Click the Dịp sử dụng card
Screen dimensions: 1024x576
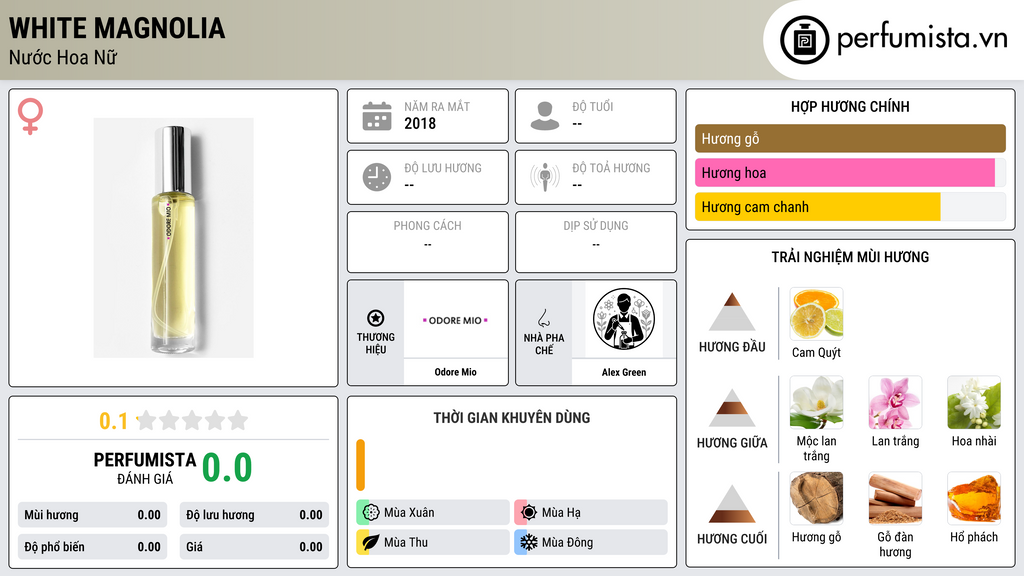[x=596, y=242]
